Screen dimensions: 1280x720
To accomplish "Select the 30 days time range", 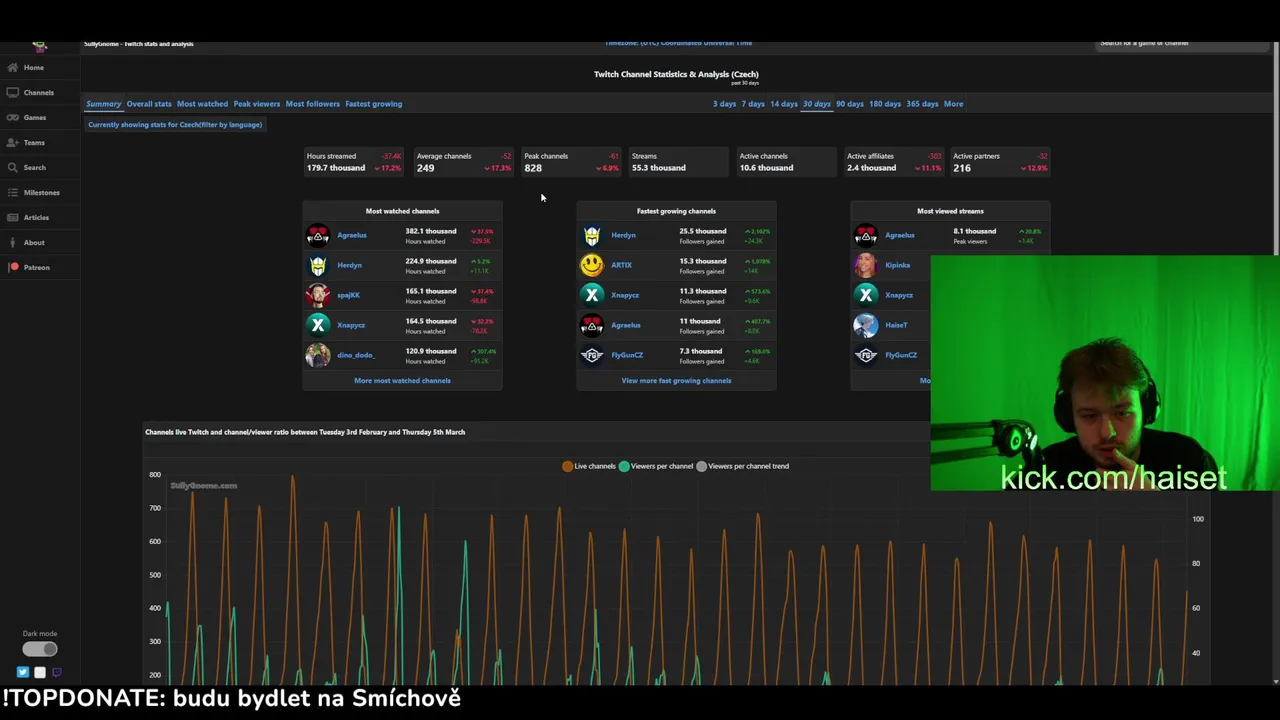I will [817, 104].
